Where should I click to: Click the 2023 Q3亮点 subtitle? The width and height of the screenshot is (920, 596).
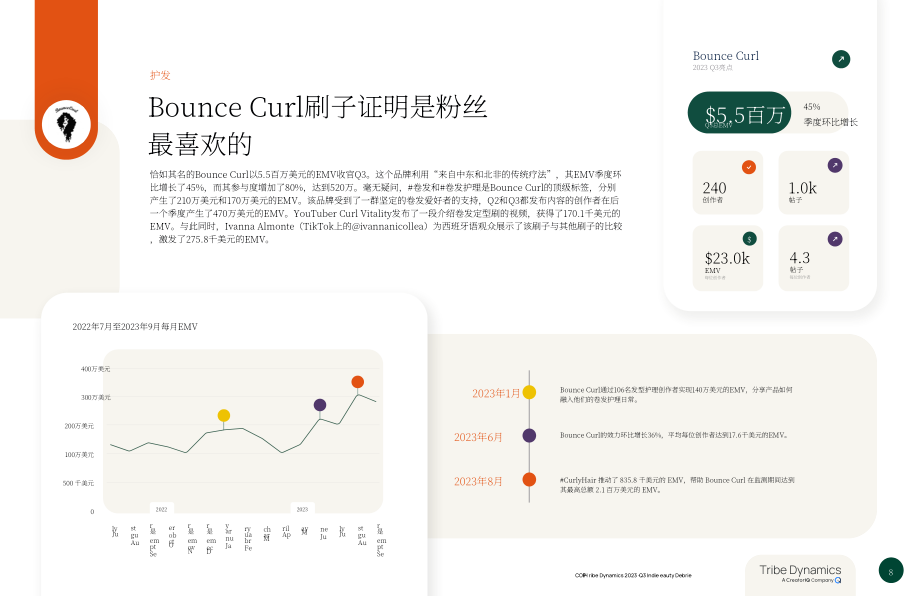[x=712, y=67]
